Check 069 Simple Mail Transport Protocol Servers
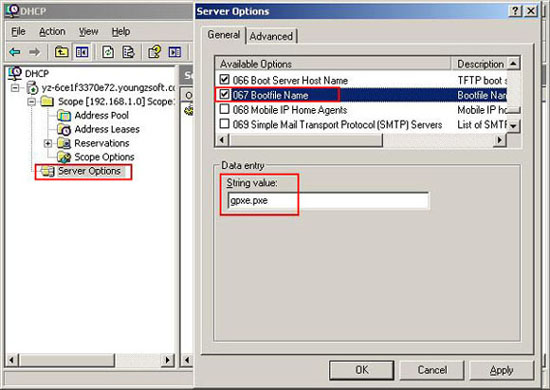This screenshot has height=390, width=550. 224,124
